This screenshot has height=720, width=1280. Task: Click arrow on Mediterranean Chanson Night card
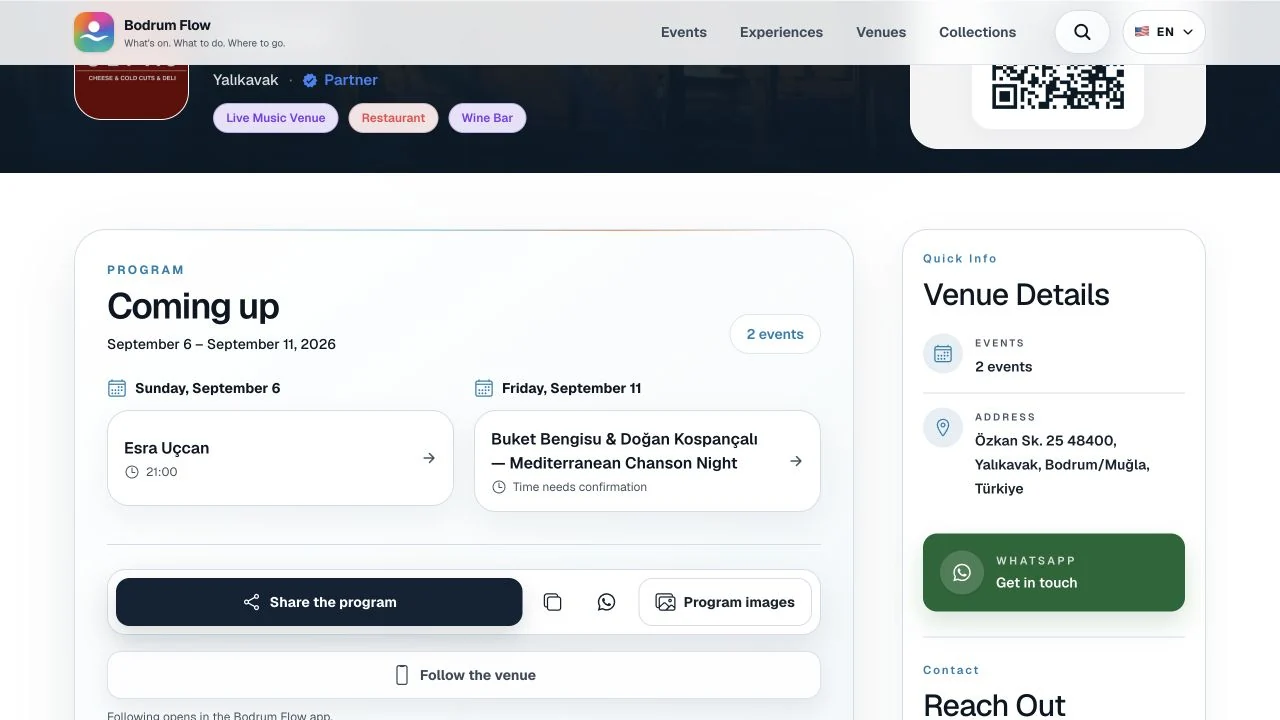tap(796, 461)
